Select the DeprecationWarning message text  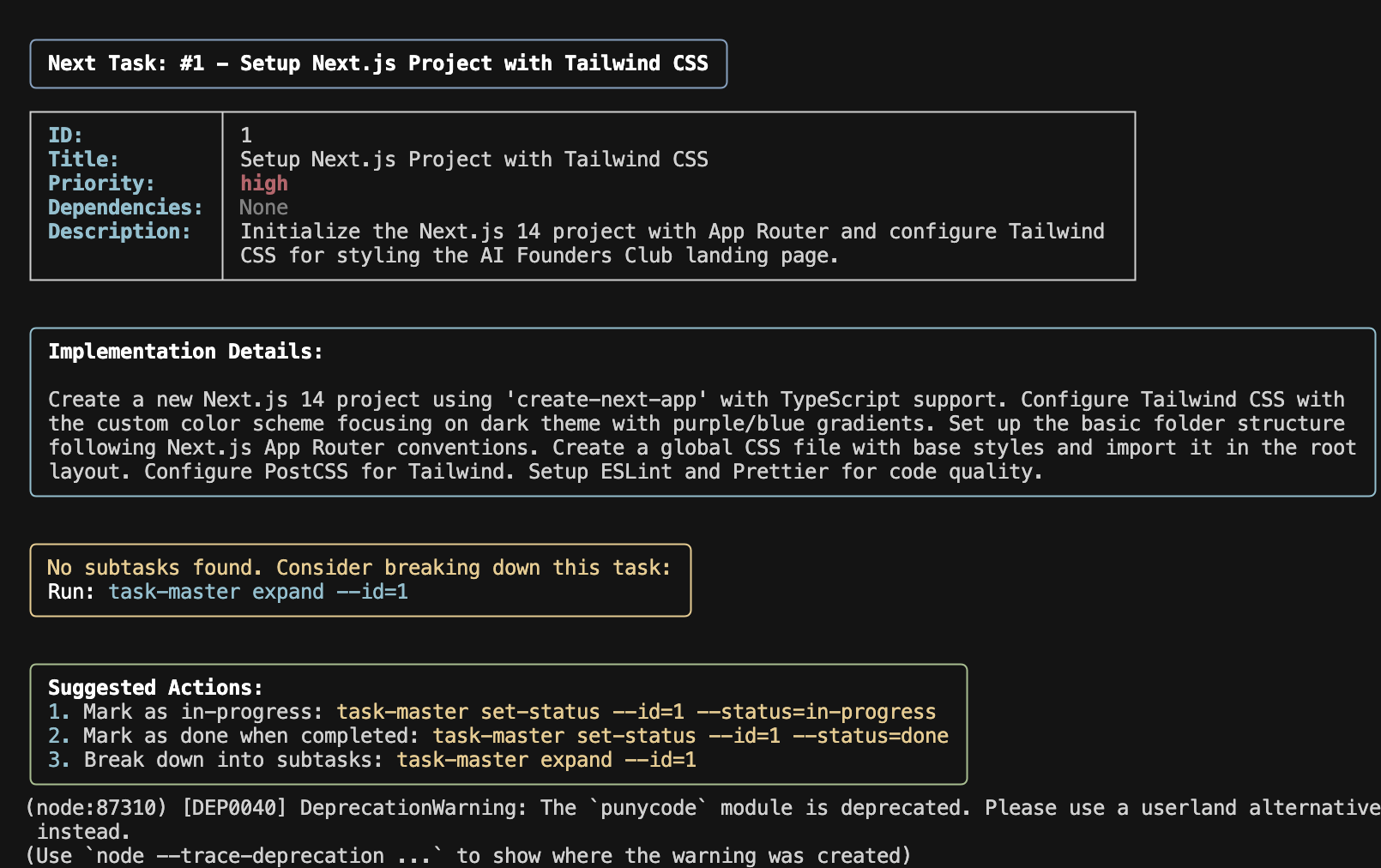click(x=600, y=807)
